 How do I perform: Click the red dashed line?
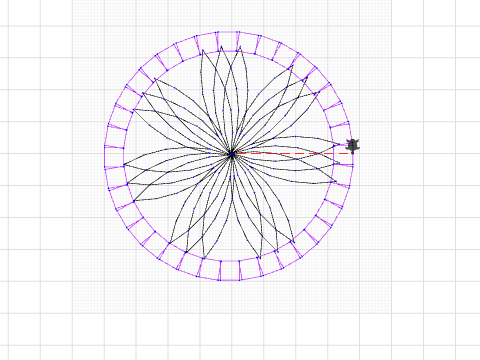[293, 153]
